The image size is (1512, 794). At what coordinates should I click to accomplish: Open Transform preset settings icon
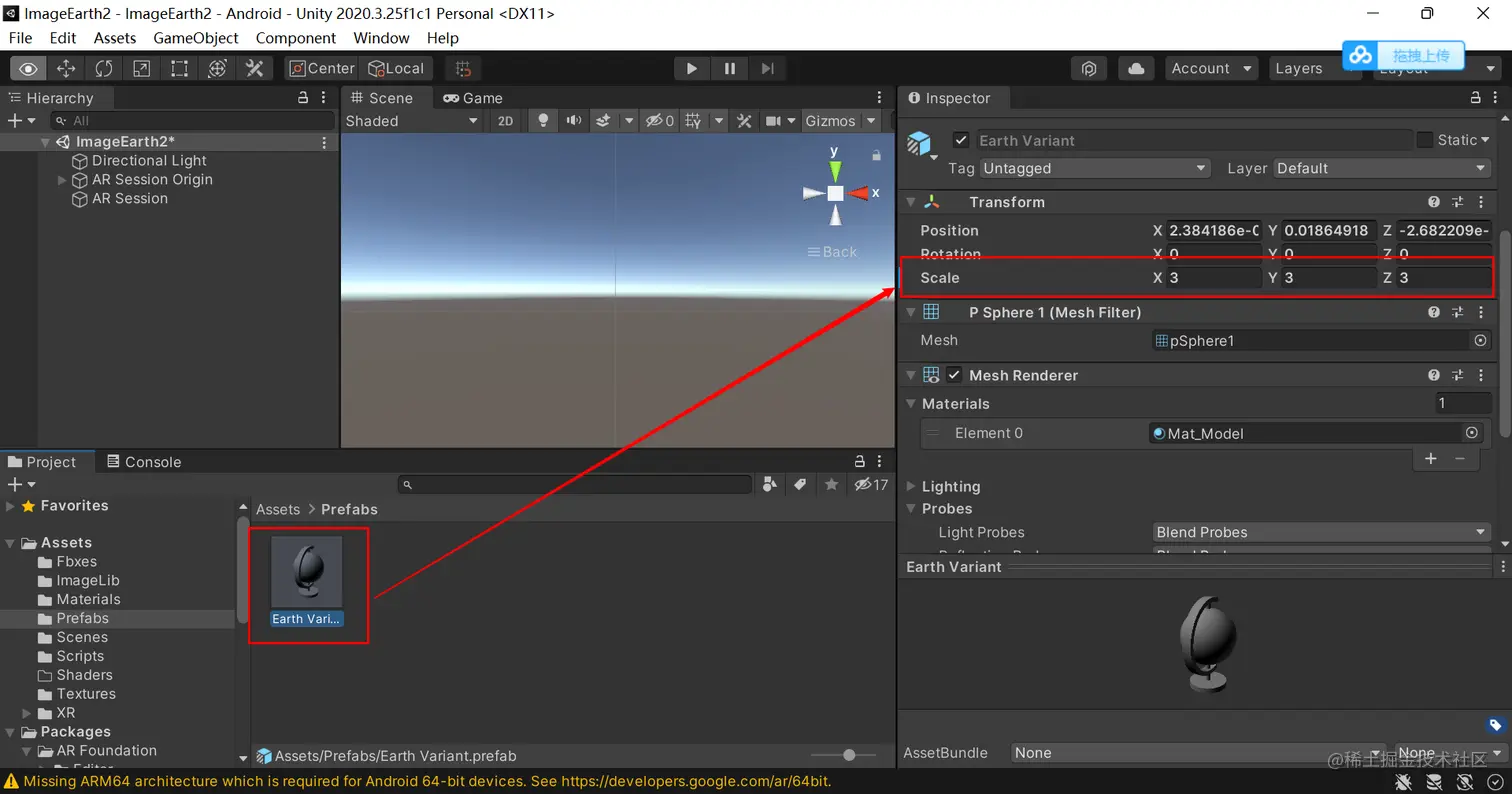1457,202
